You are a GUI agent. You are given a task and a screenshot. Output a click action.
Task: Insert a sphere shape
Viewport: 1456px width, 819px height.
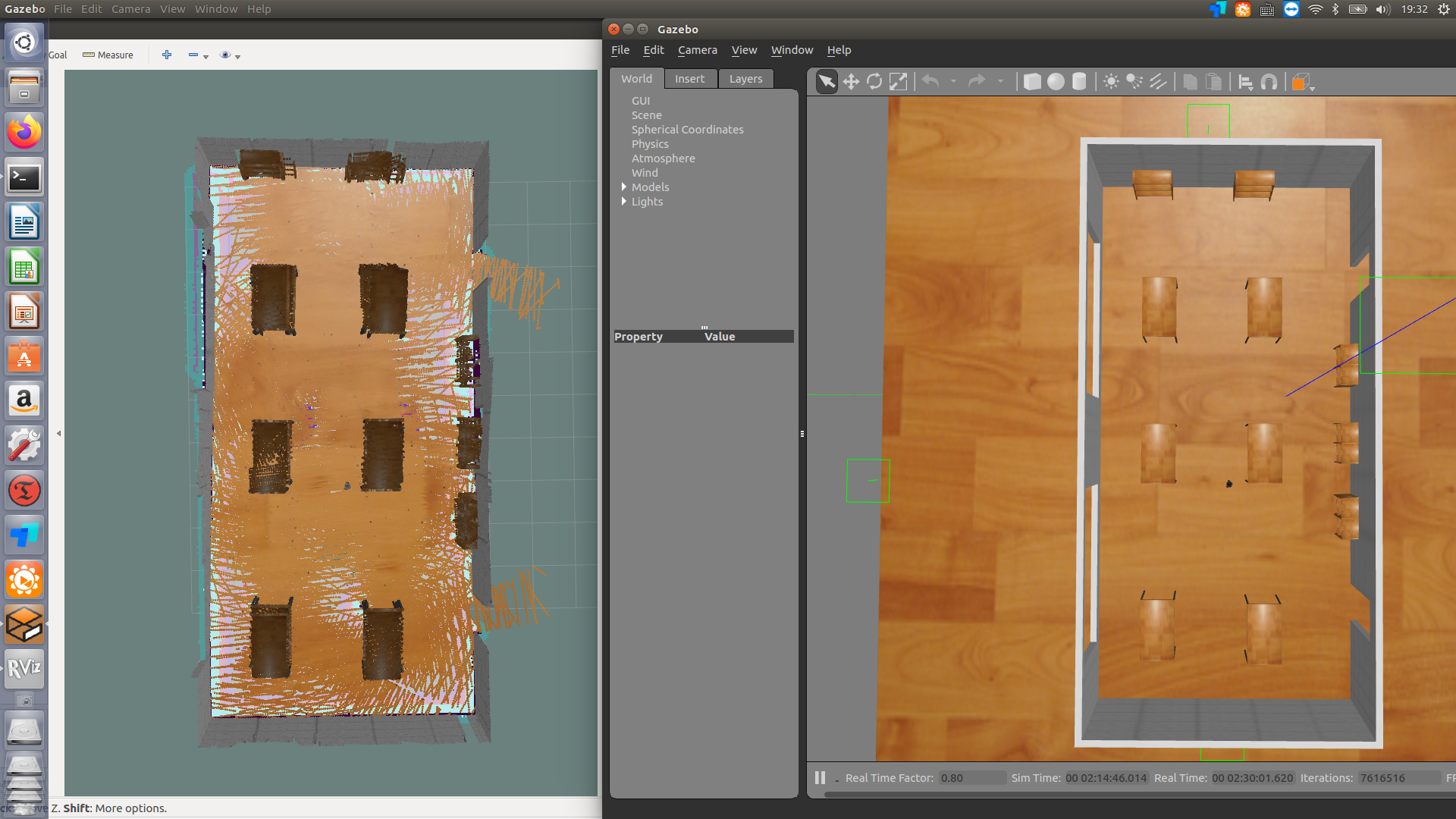(1056, 82)
